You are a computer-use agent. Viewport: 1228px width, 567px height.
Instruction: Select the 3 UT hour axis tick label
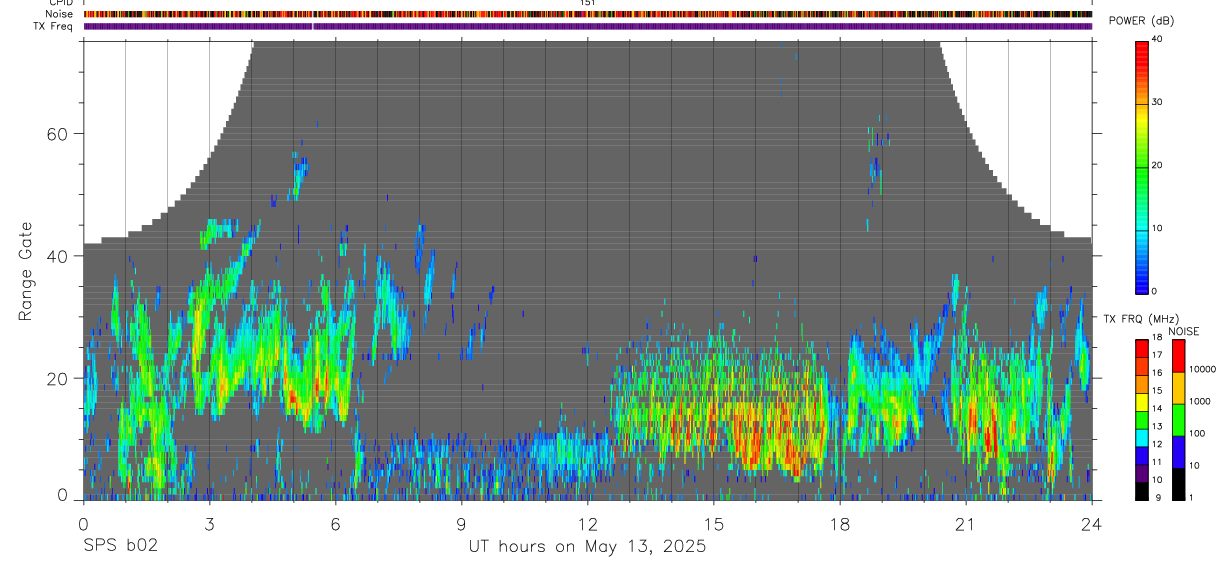coord(209,524)
